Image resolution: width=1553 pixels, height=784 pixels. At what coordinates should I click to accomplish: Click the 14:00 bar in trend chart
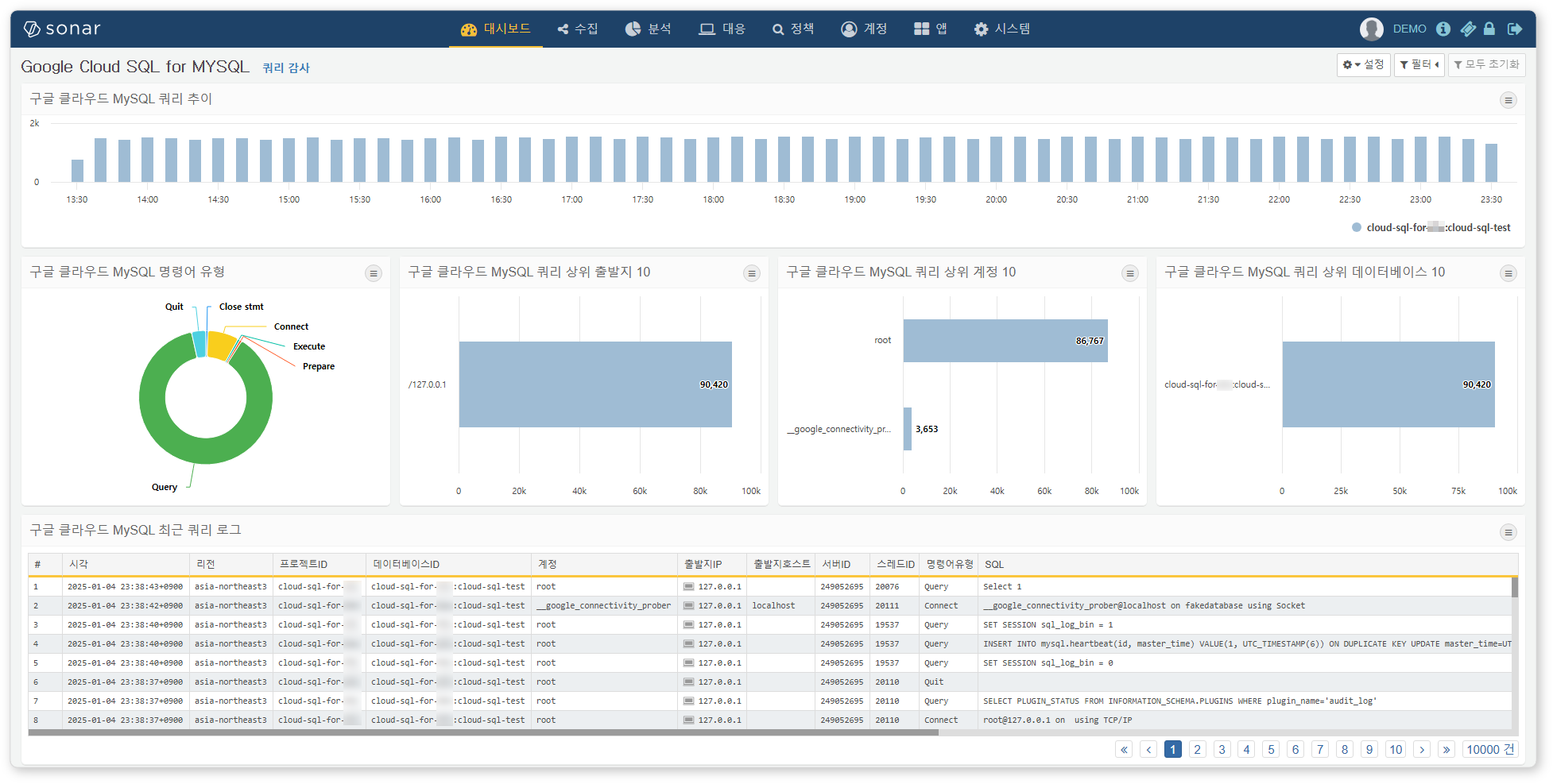[x=148, y=160]
